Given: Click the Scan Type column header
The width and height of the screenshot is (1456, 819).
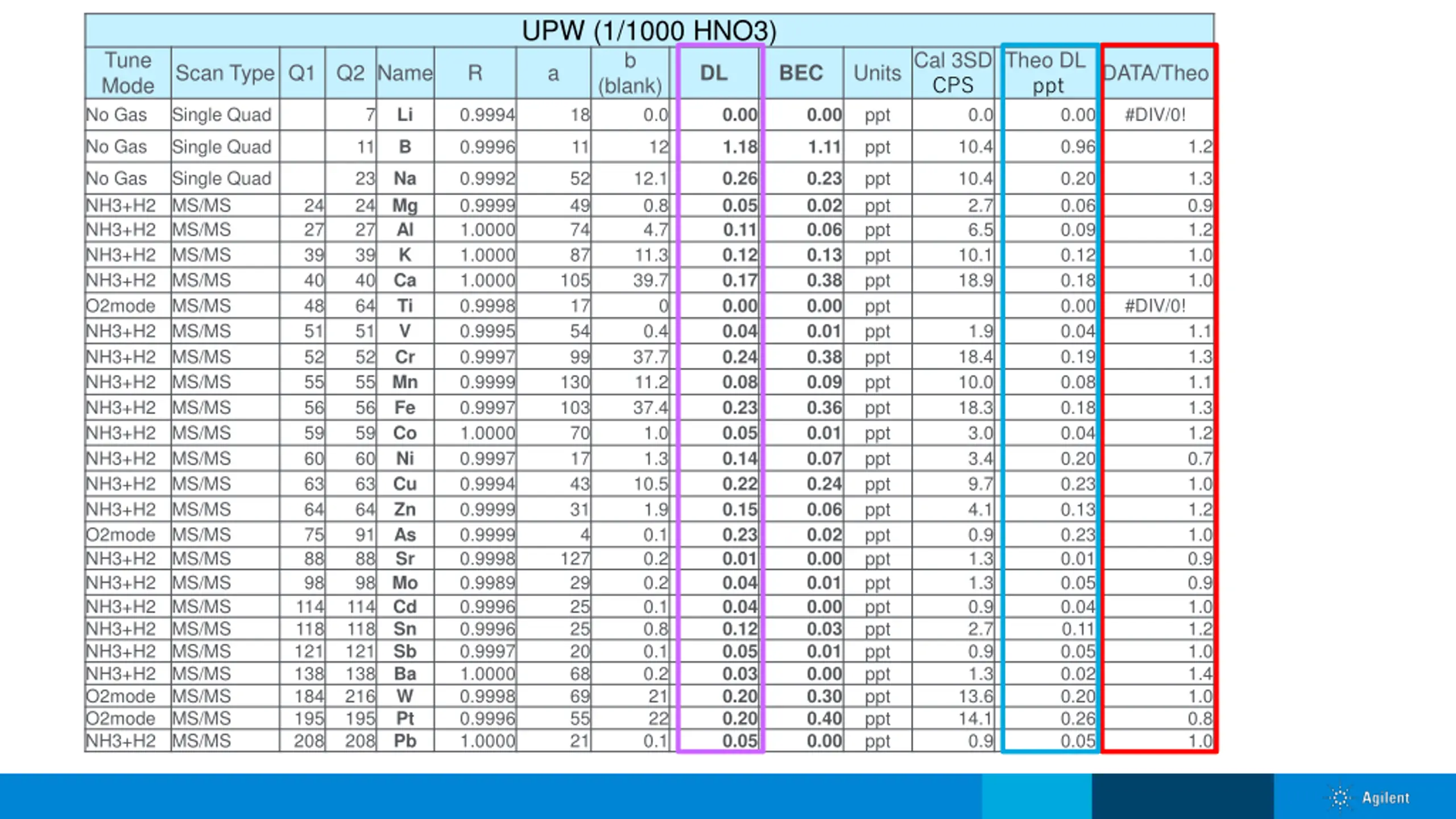Looking at the screenshot, I should (225, 73).
